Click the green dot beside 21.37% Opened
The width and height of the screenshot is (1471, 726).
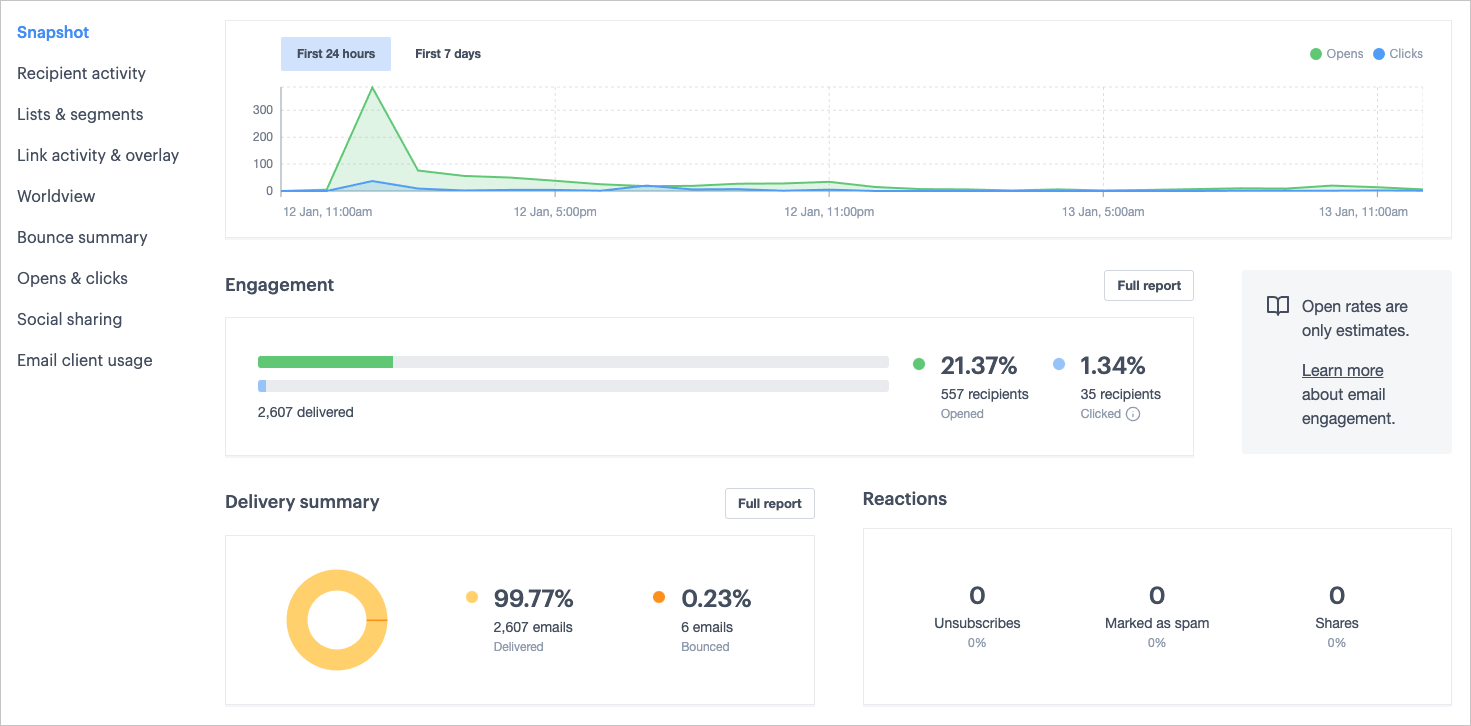point(921,363)
